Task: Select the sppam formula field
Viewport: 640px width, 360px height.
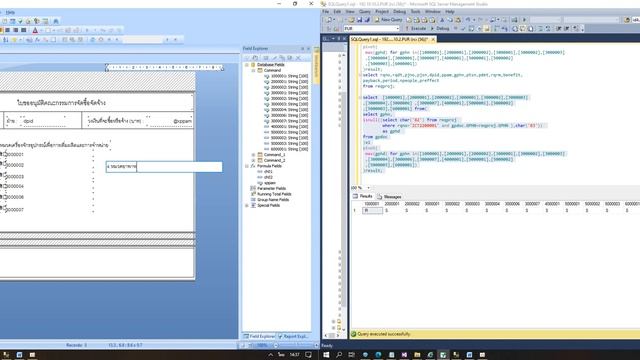Action: 267,183
